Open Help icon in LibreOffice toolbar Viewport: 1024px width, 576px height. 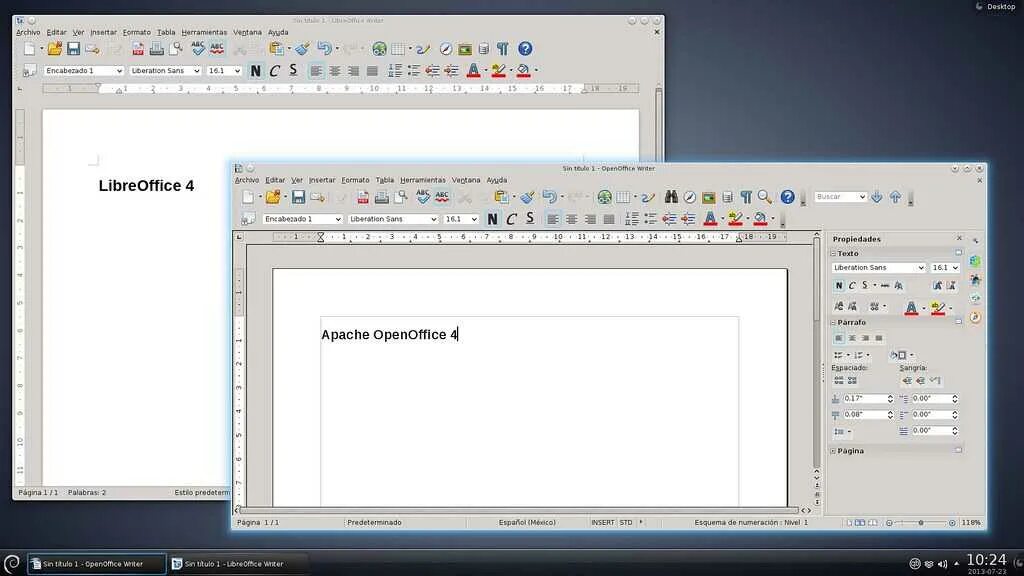pos(525,48)
